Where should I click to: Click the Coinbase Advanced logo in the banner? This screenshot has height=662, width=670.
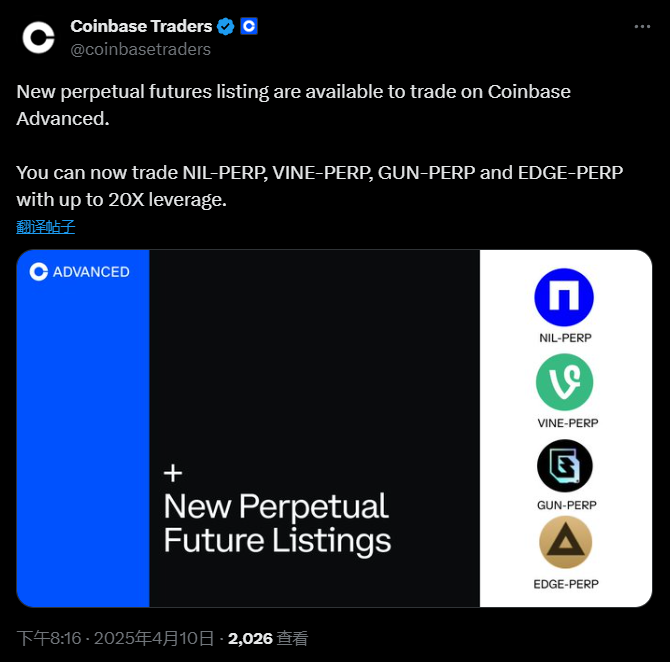coord(80,271)
